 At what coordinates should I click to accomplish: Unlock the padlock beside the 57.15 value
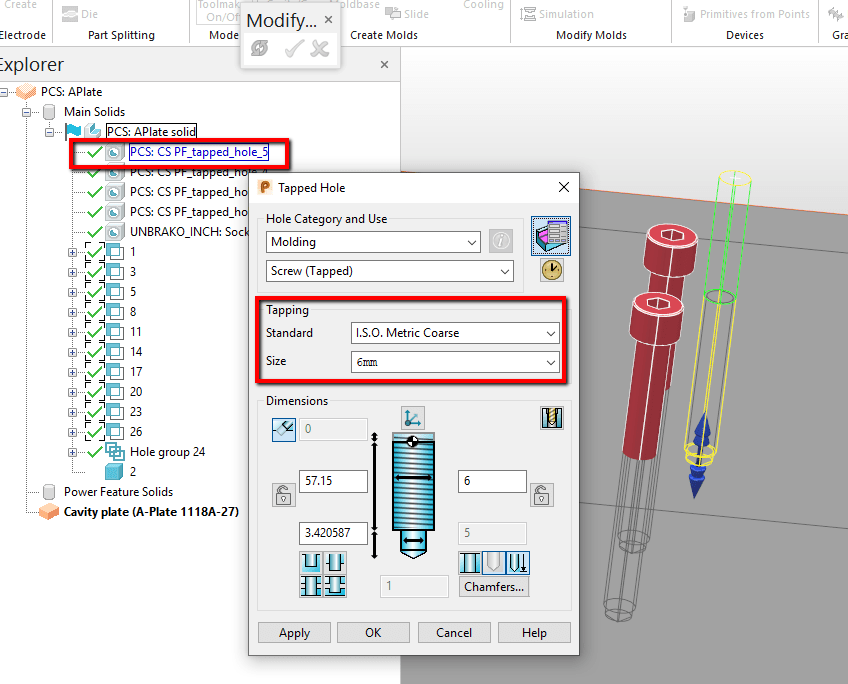pos(283,495)
